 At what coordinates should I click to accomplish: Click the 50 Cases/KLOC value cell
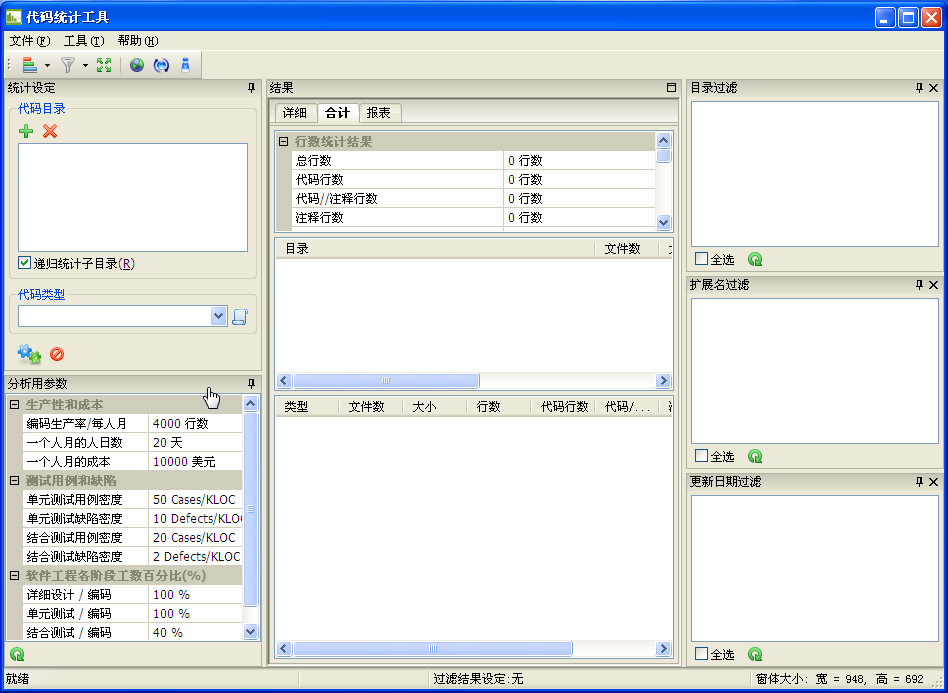pyautogui.click(x=195, y=500)
